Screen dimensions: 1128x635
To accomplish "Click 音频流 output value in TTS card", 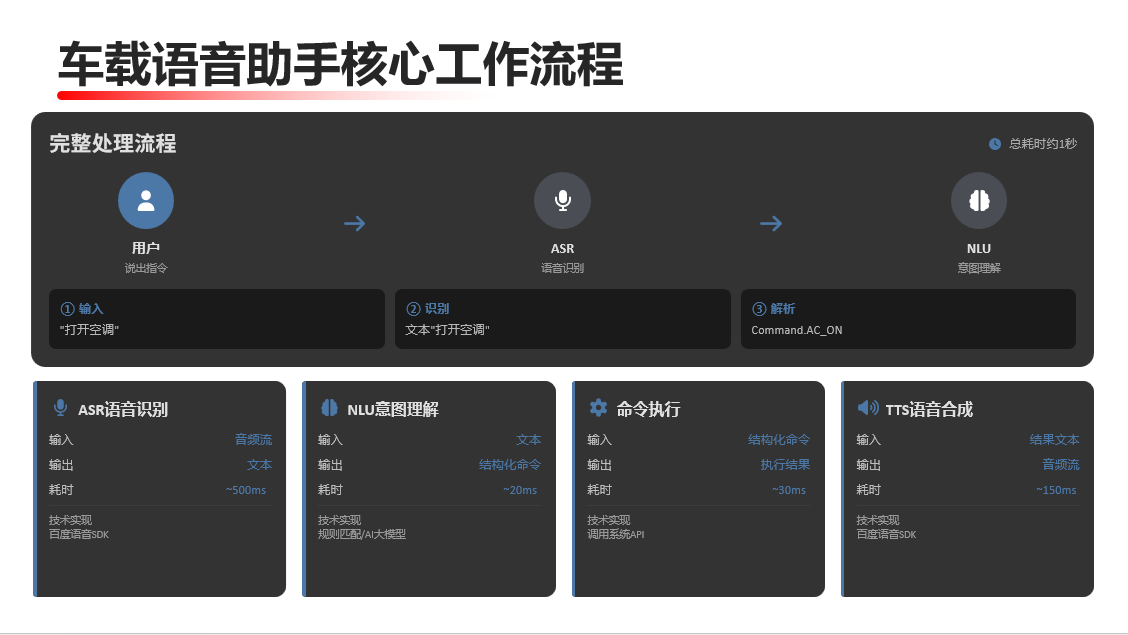I will (1061, 465).
